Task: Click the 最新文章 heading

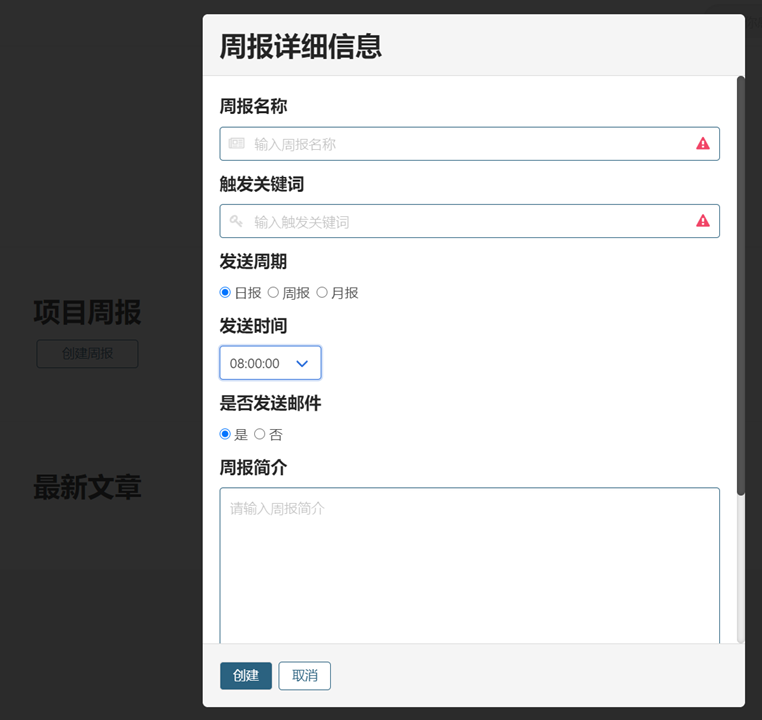Action: (x=87, y=487)
